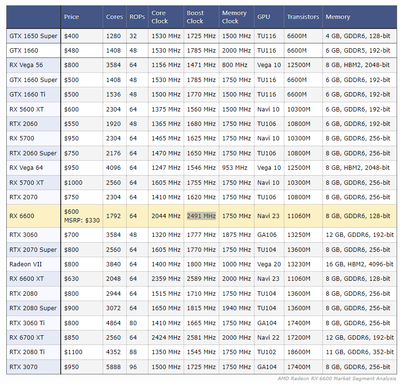Viewport: 400px width, 385px height.
Task: Select the "GTX 1660 Ti" row name
Action: pyautogui.click(x=27, y=94)
